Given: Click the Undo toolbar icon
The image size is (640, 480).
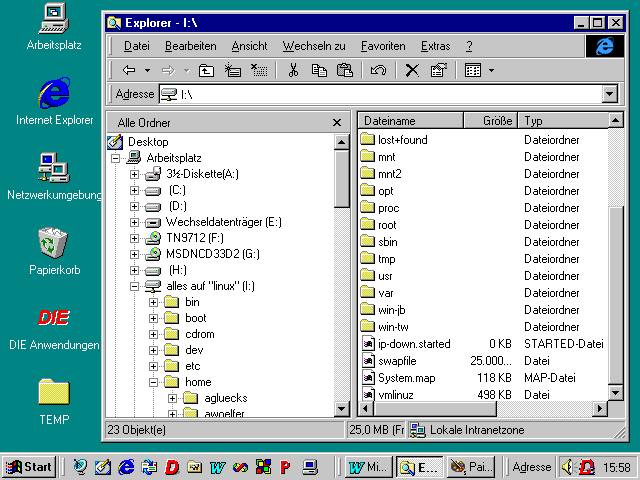Looking at the screenshot, I should tap(378, 71).
